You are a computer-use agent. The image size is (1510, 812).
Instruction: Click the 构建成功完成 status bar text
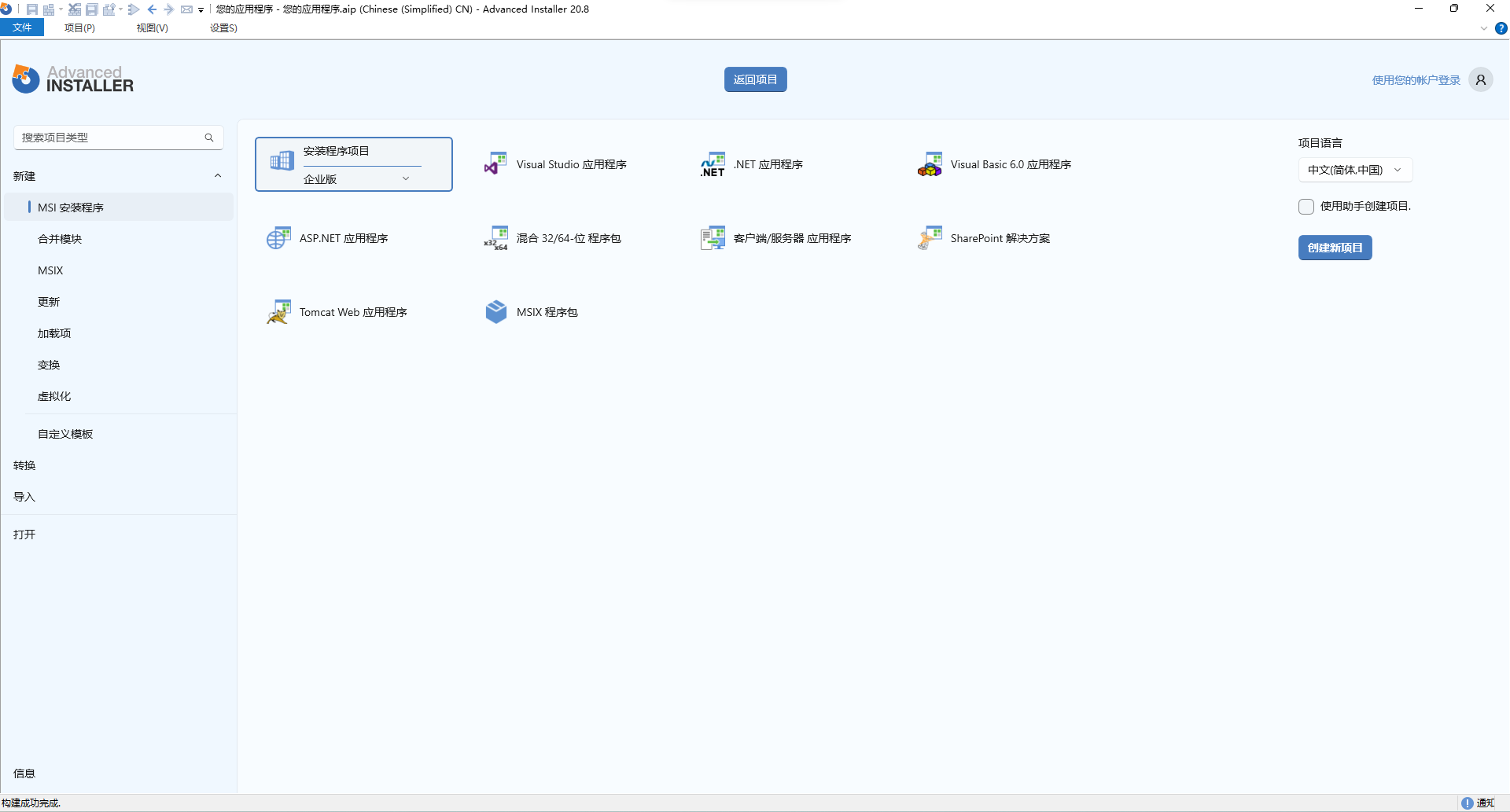(x=31, y=803)
